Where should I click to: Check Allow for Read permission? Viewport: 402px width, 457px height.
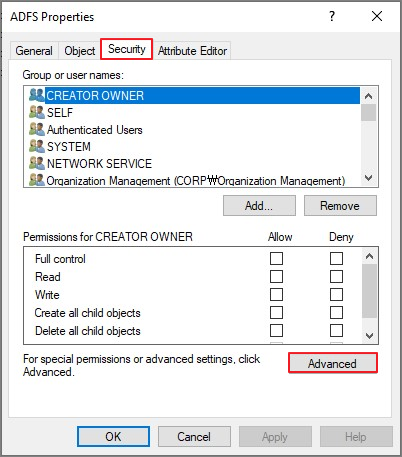276,277
